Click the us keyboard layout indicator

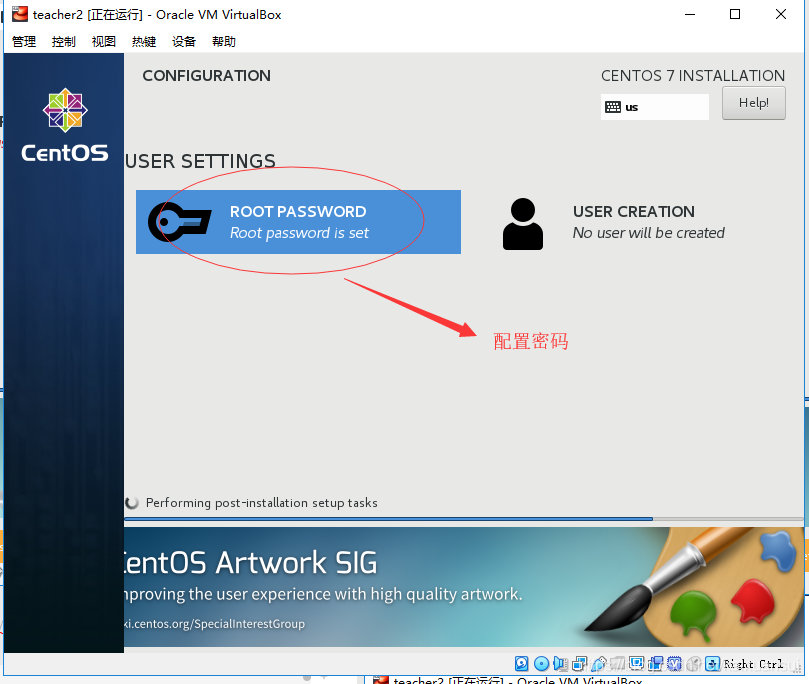(654, 107)
